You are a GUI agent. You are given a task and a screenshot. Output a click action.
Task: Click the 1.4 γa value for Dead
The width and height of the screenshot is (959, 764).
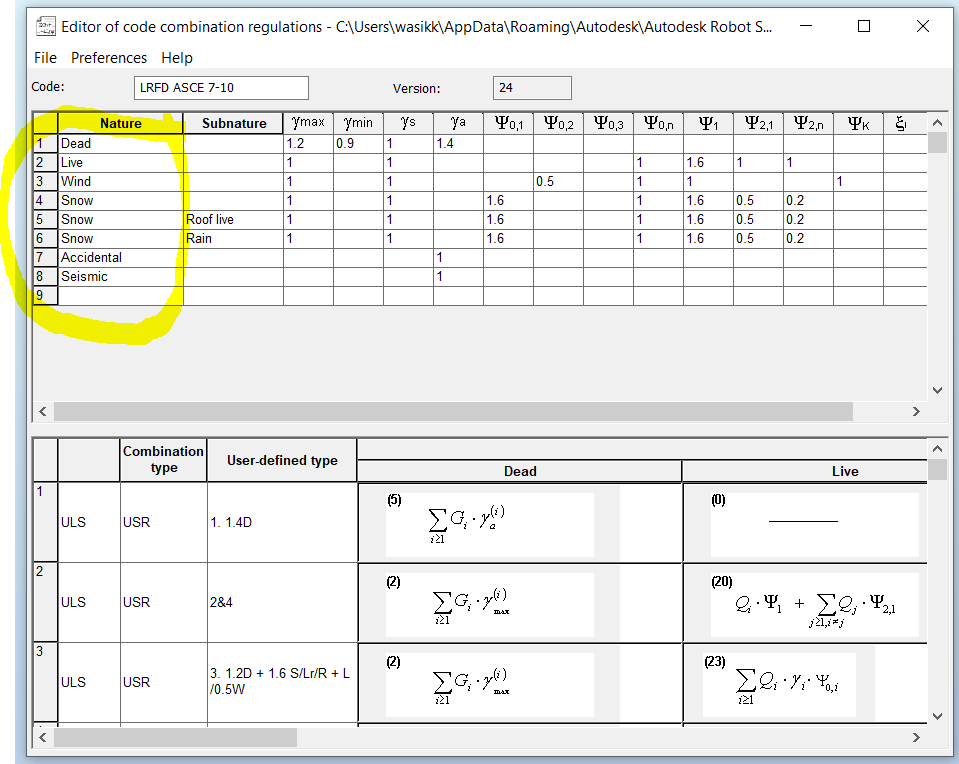pyautogui.click(x=458, y=143)
